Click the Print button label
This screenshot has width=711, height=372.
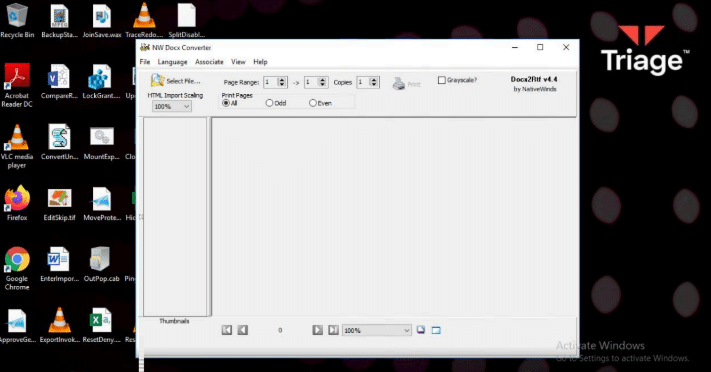[414, 84]
